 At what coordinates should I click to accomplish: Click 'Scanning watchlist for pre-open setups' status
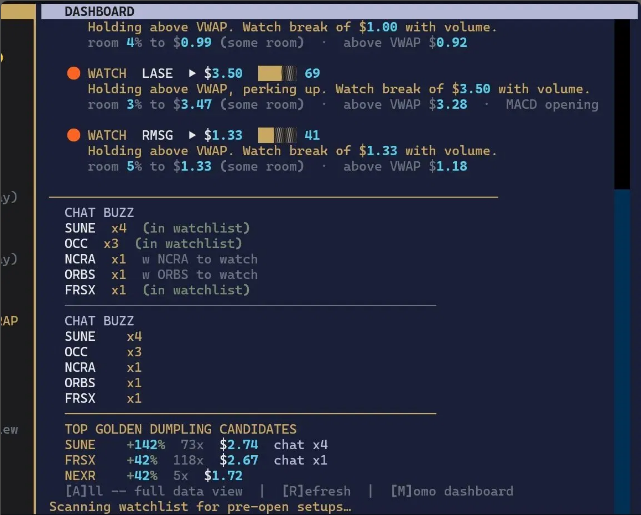[200, 507]
